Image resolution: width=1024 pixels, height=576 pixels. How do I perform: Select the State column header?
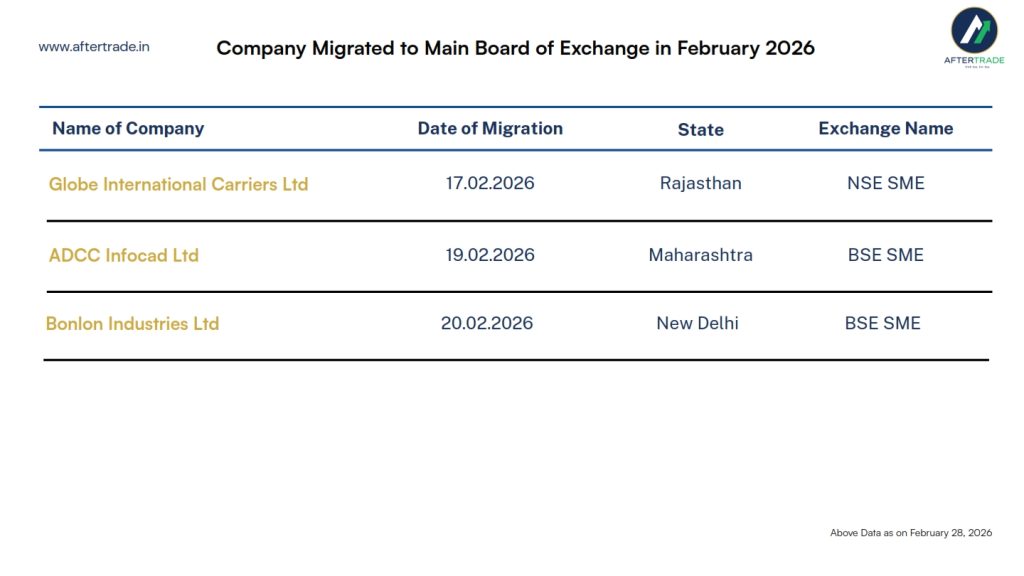coord(700,129)
